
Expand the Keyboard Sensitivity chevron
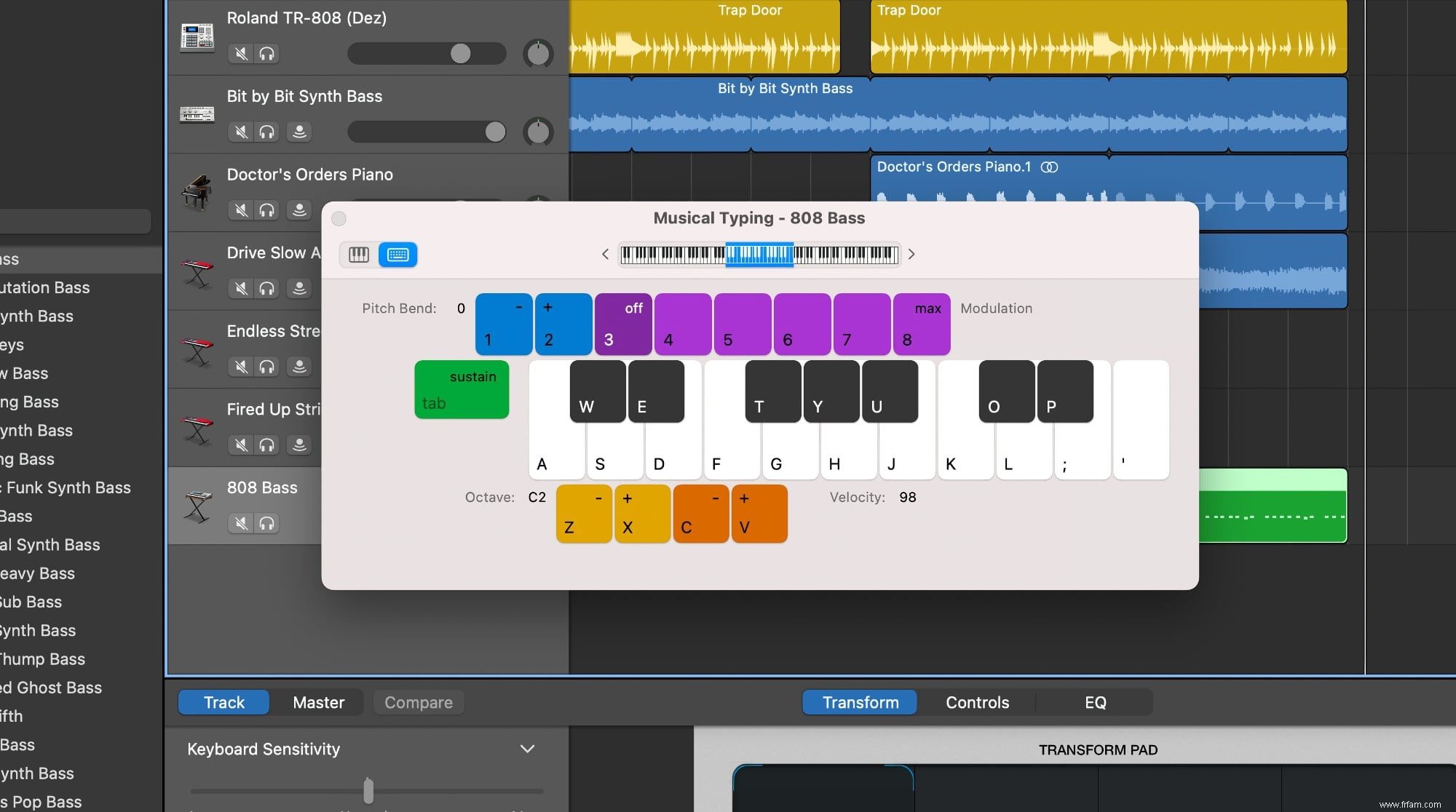[528, 749]
